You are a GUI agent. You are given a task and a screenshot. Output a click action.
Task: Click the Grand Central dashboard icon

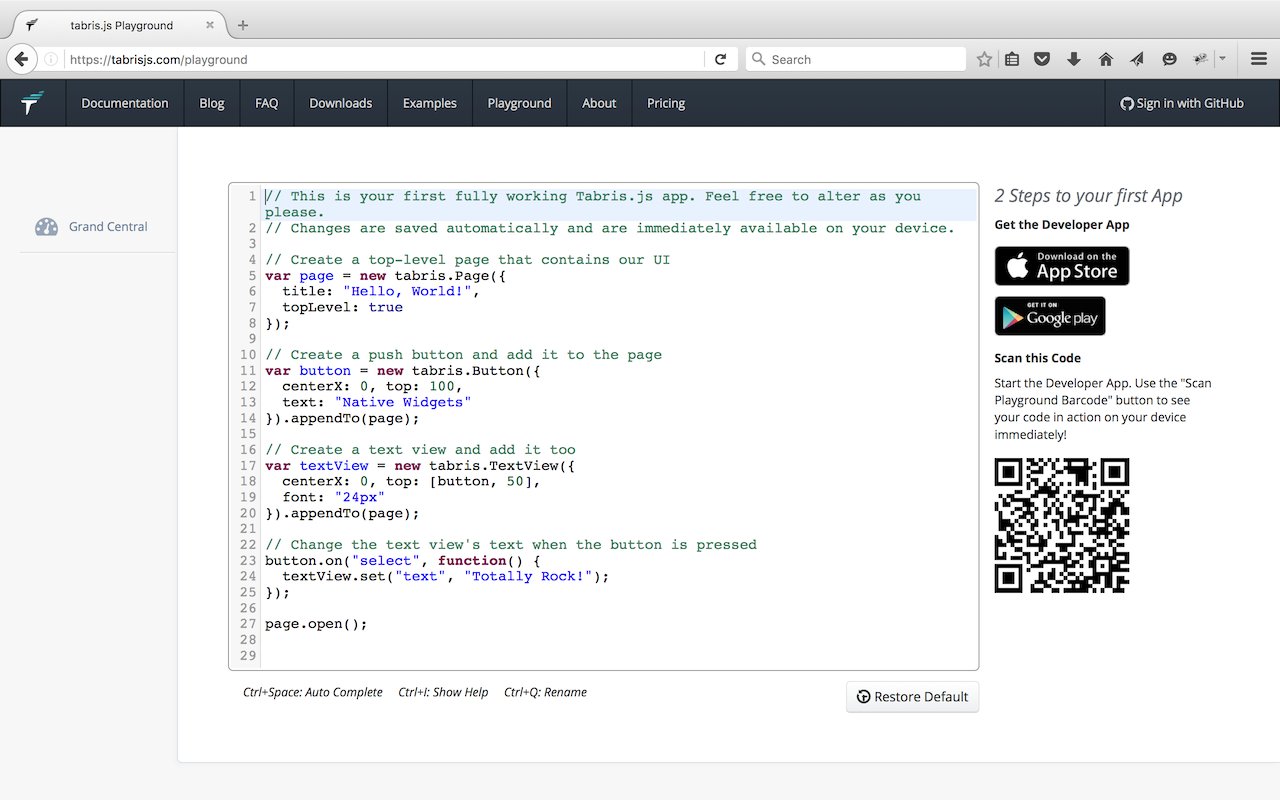click(x=47, y=227)
